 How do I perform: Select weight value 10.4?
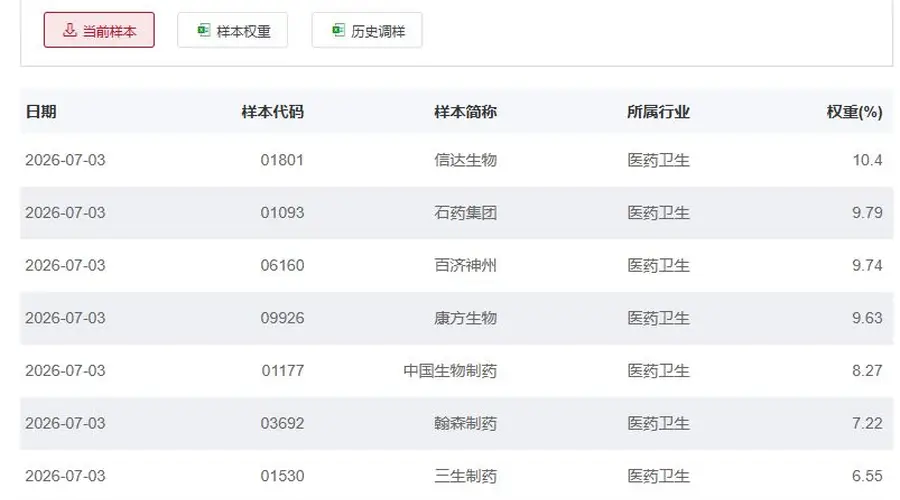[867, 160]
